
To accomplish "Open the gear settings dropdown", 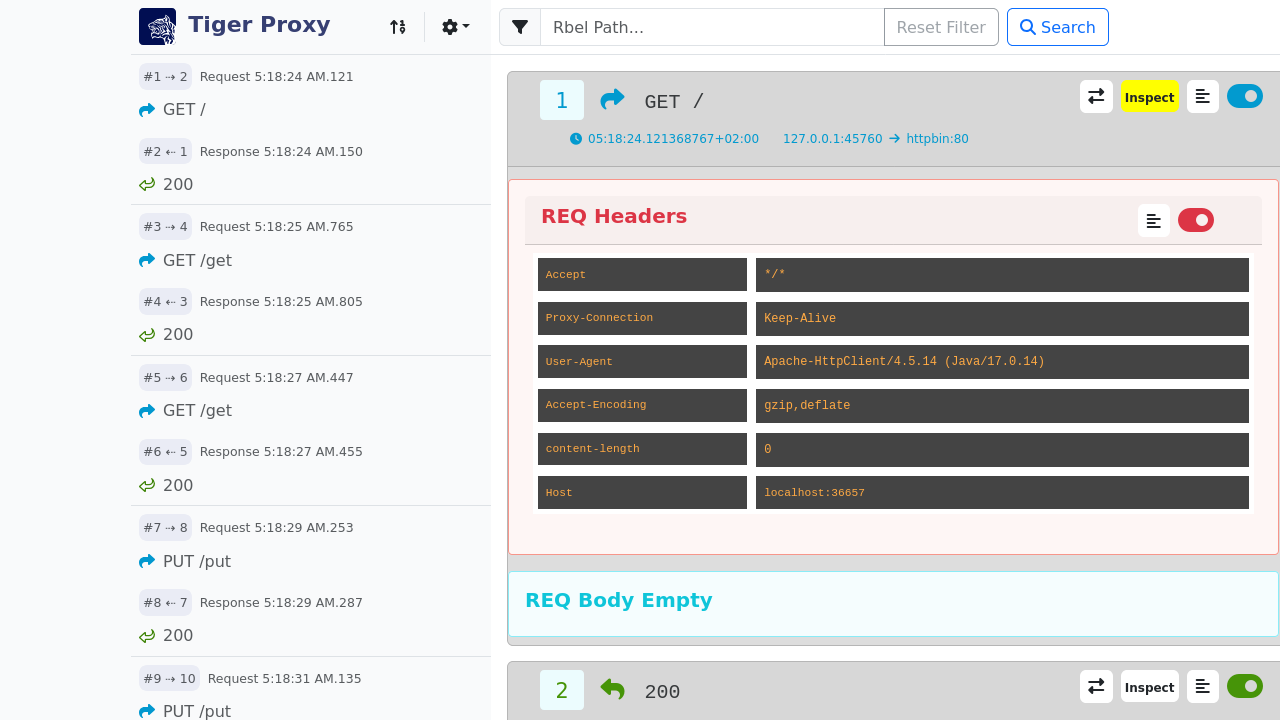I will 456,27.
